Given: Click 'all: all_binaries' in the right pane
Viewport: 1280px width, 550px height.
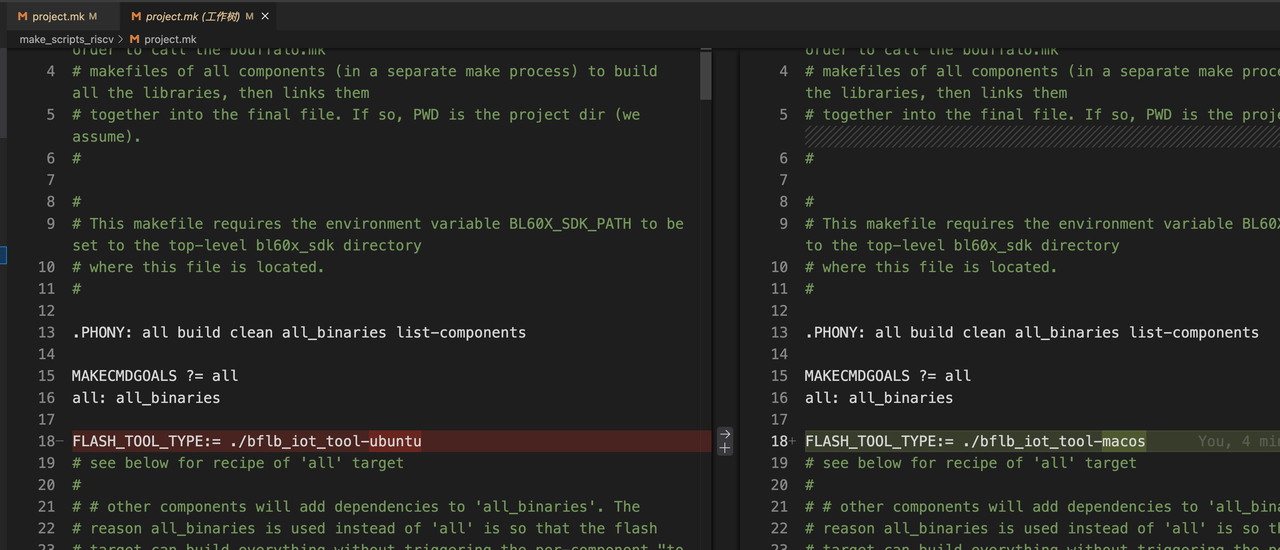Looking at the screenshot, I should pos(879,398).
